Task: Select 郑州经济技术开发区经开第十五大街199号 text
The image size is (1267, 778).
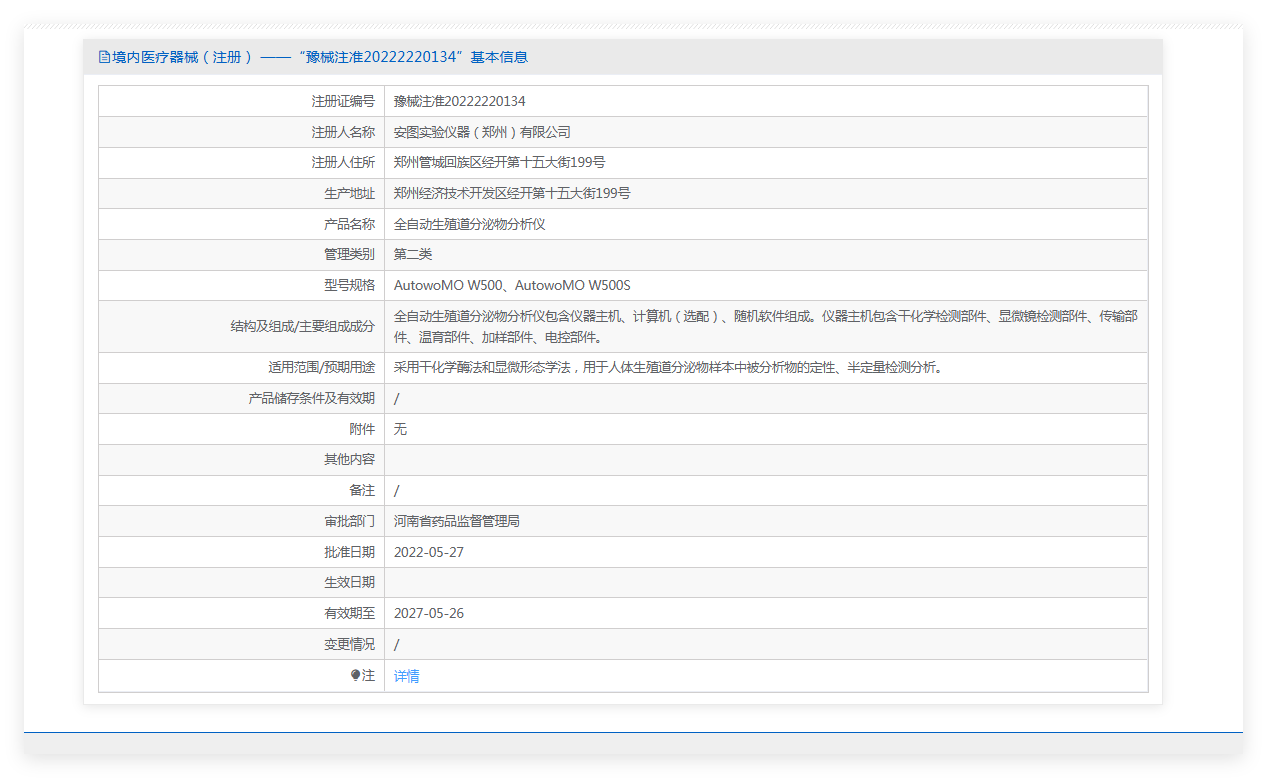Action: coord(512,193)
